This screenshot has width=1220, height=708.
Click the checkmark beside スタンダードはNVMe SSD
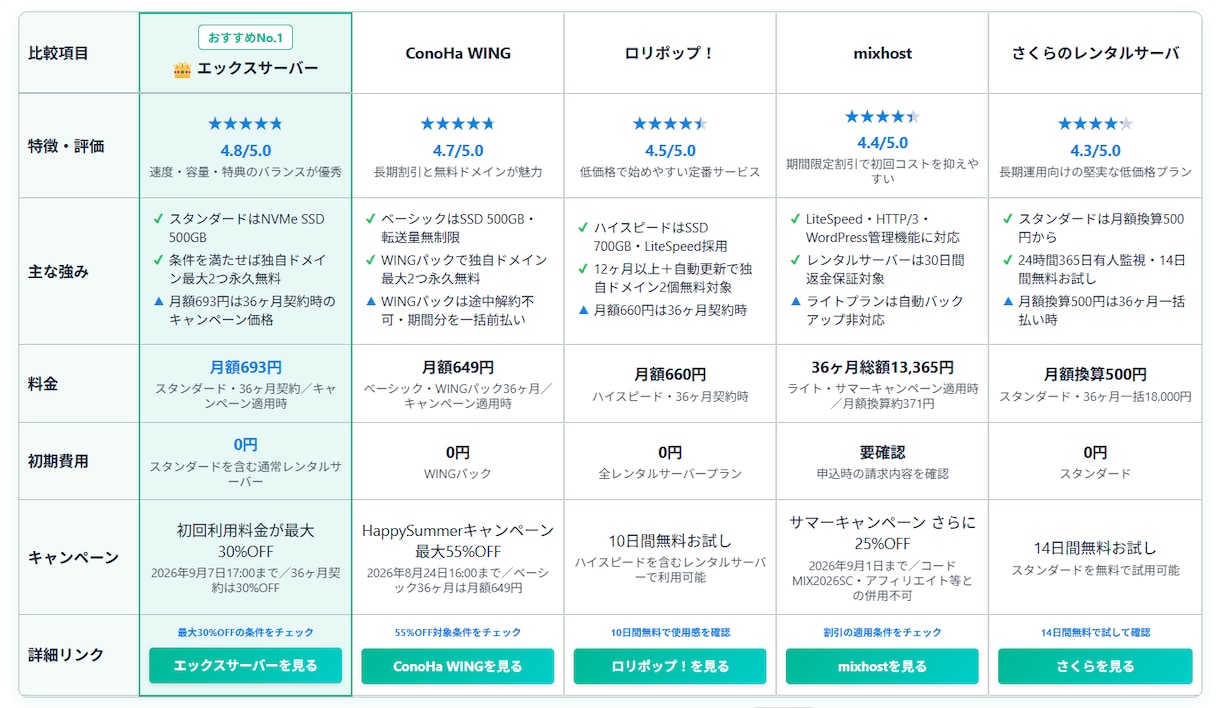pyautogui.click(x=158, y=219)
